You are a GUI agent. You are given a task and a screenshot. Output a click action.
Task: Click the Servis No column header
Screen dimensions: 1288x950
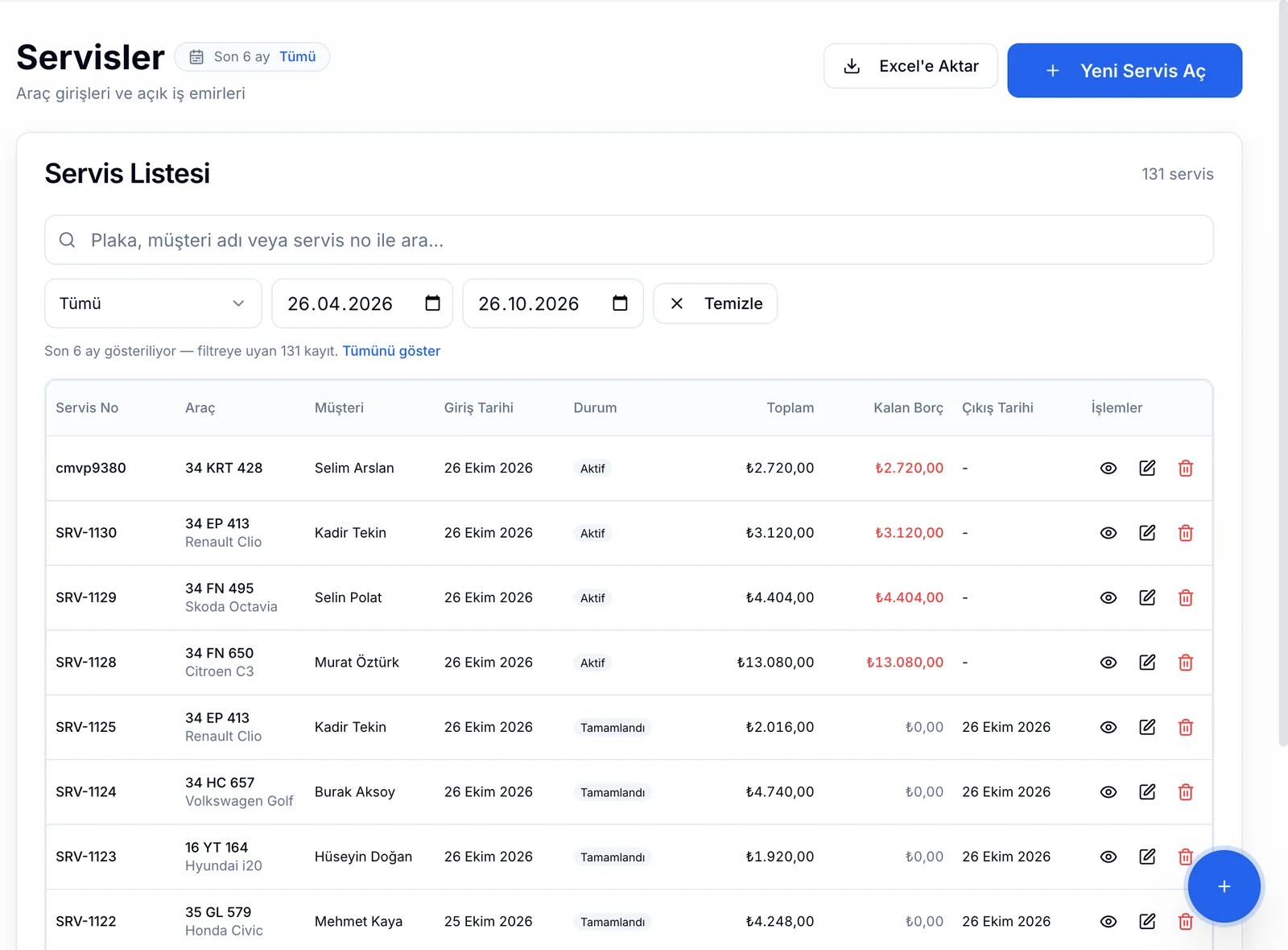point(87,407)
